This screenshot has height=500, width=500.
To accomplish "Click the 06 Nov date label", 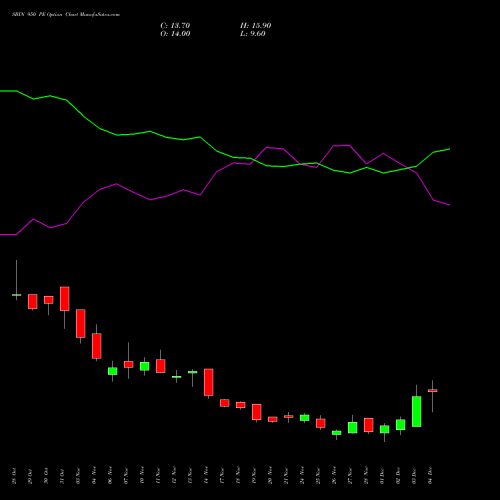I will (x=110, y=476).
